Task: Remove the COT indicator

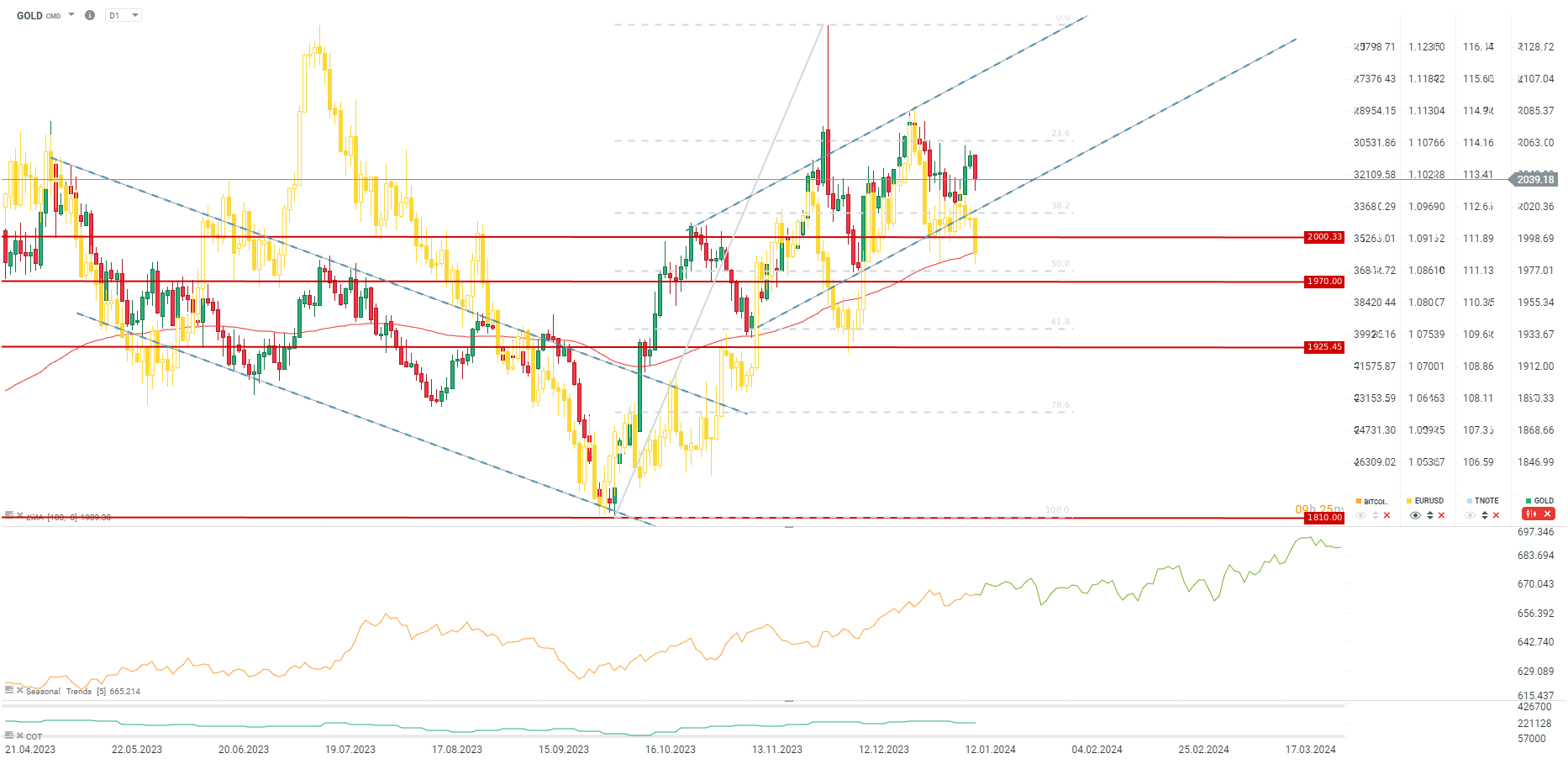Action: coord(19,735)
